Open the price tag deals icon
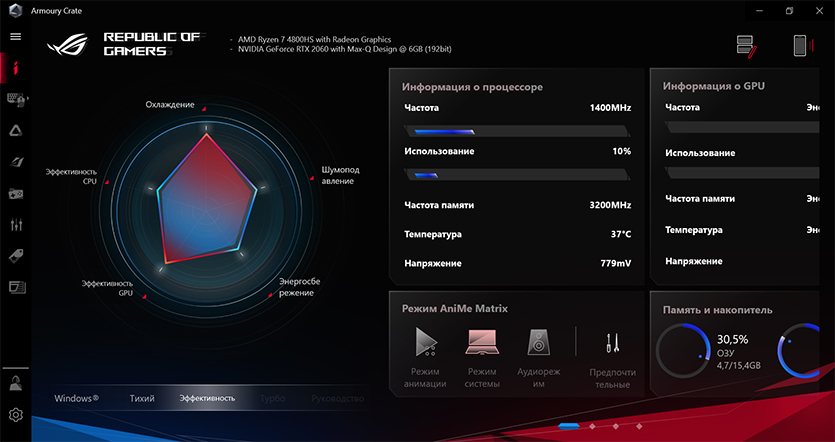 coord(16,256)
